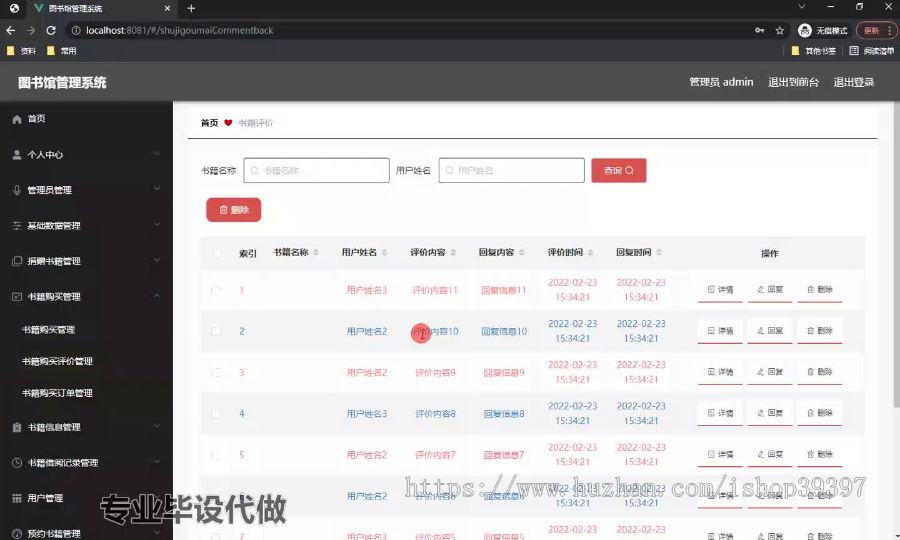Click the 查询 search button
This screenshot has width=900, height=540.
[x=619, y=170]
